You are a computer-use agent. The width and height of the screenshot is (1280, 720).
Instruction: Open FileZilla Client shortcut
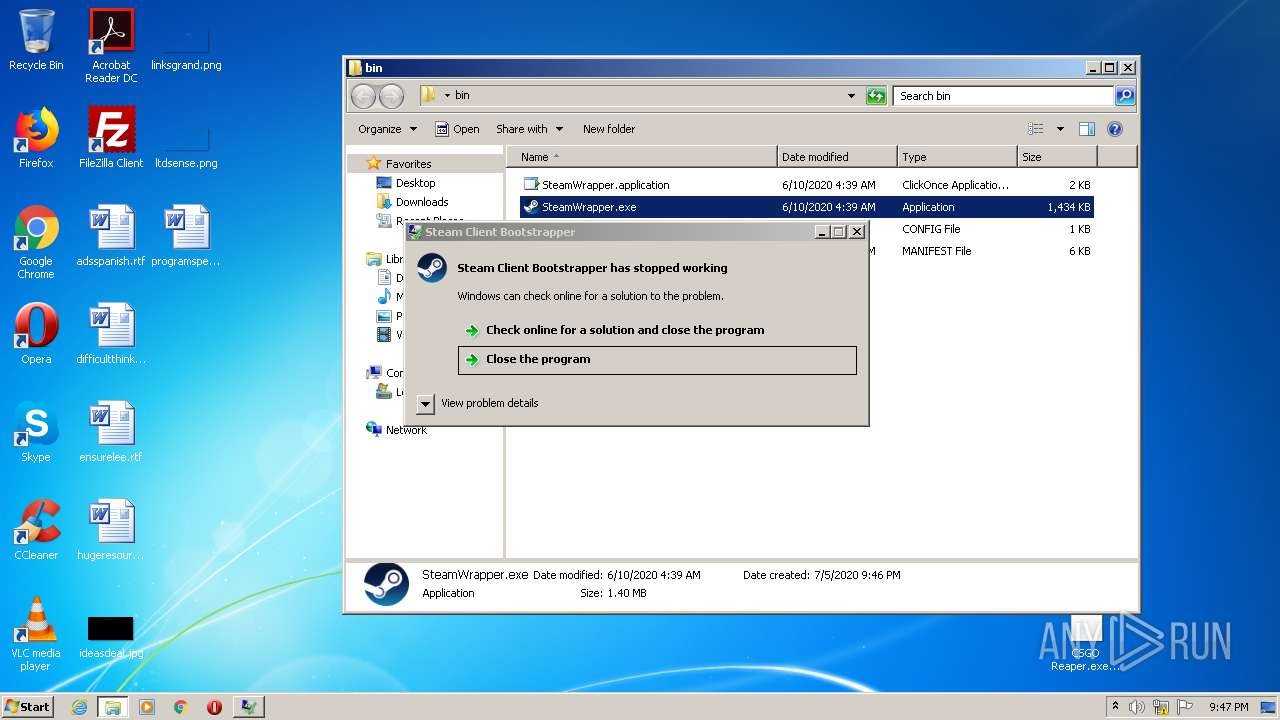click(111, 139)
